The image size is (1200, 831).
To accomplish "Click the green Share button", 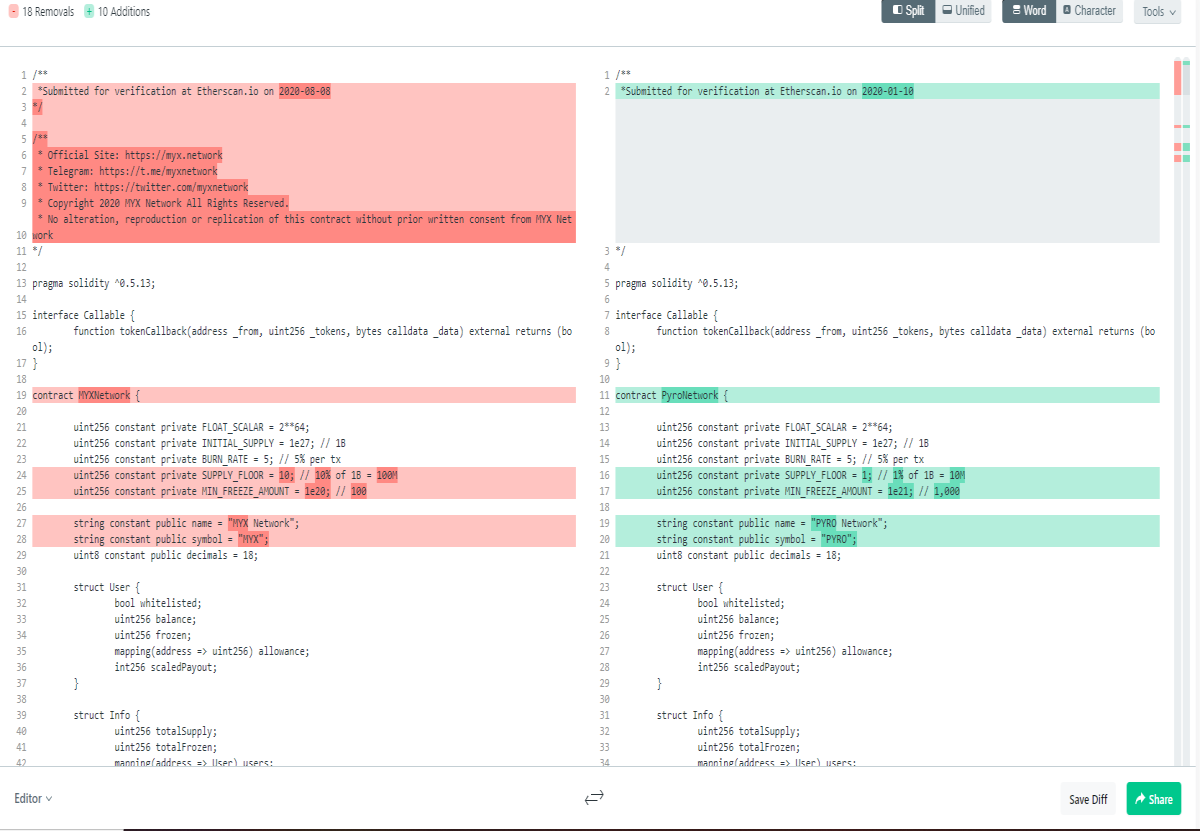I will 1153,799.
